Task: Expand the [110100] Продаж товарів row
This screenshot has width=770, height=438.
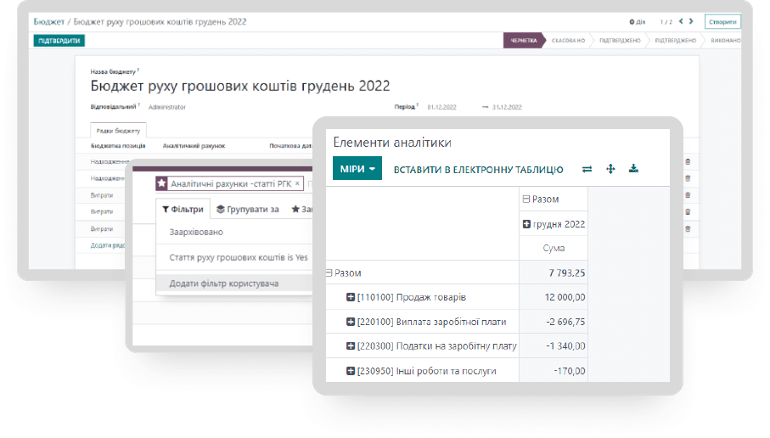Action: 351,297
